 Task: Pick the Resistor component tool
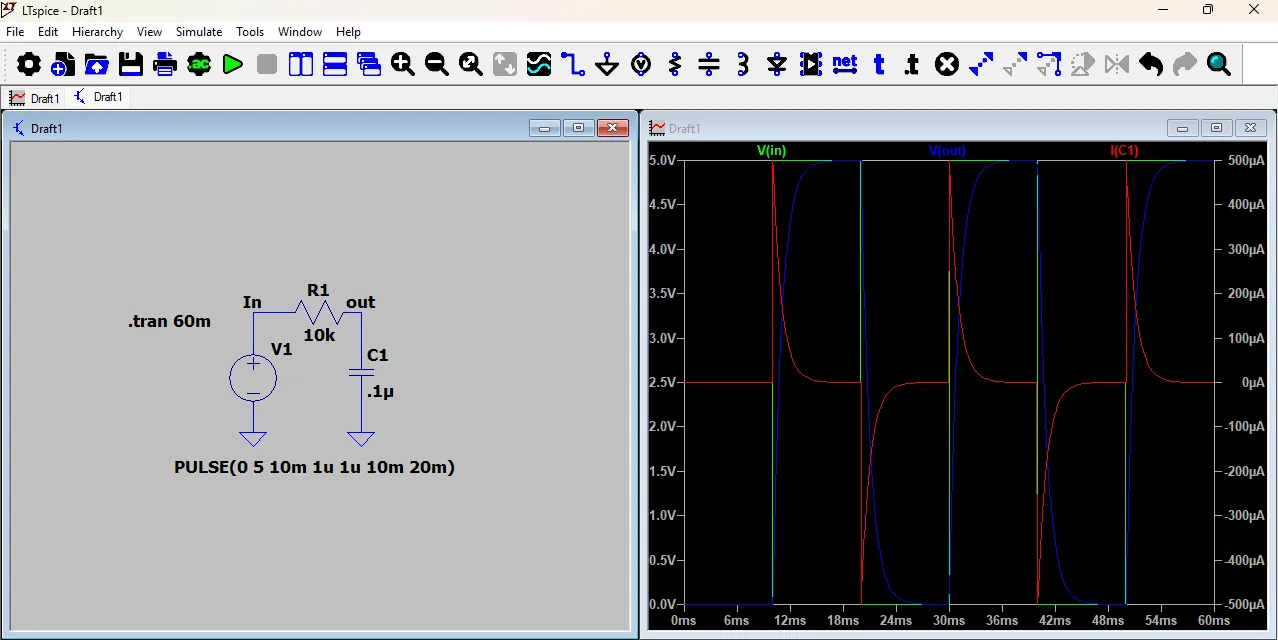click(x=675, y=65)
